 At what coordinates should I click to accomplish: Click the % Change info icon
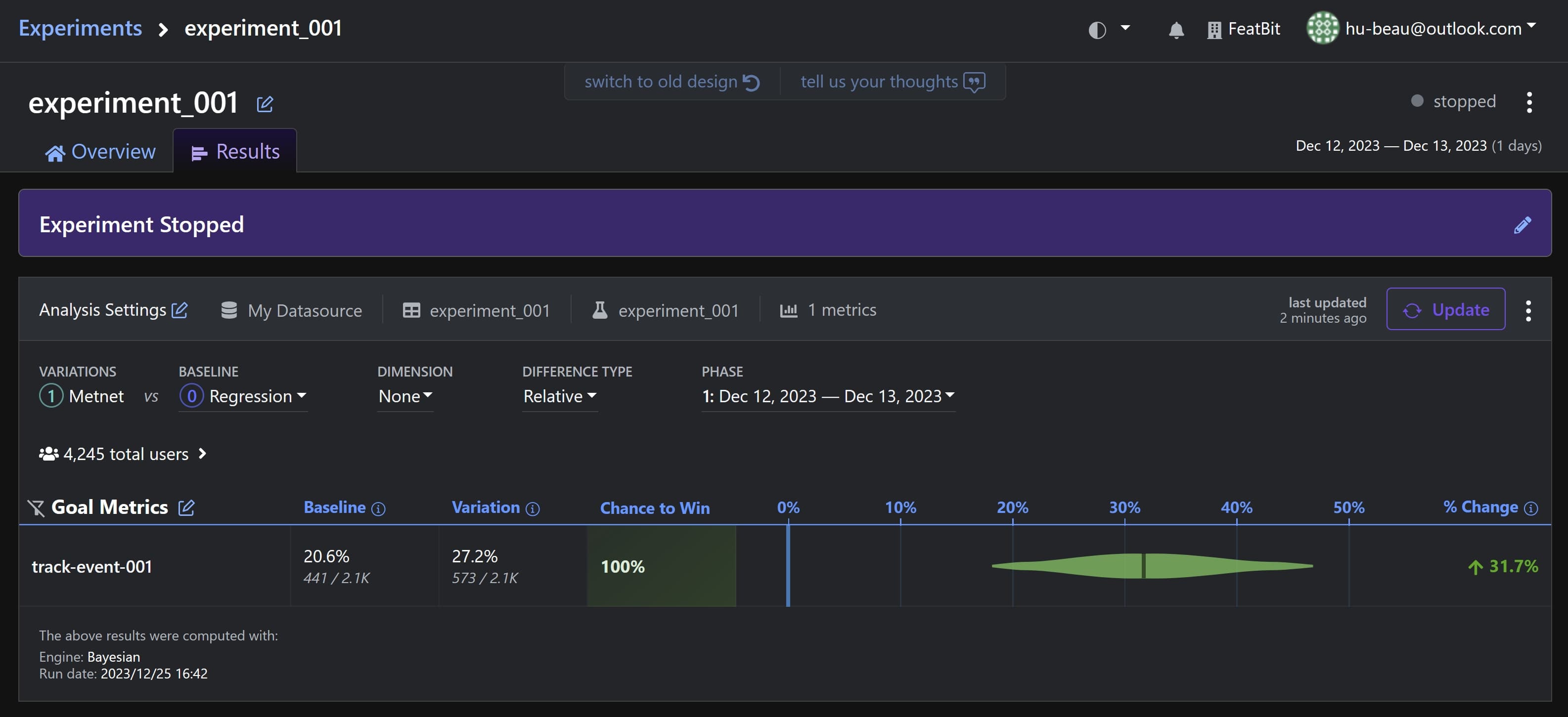point(1531,508)
